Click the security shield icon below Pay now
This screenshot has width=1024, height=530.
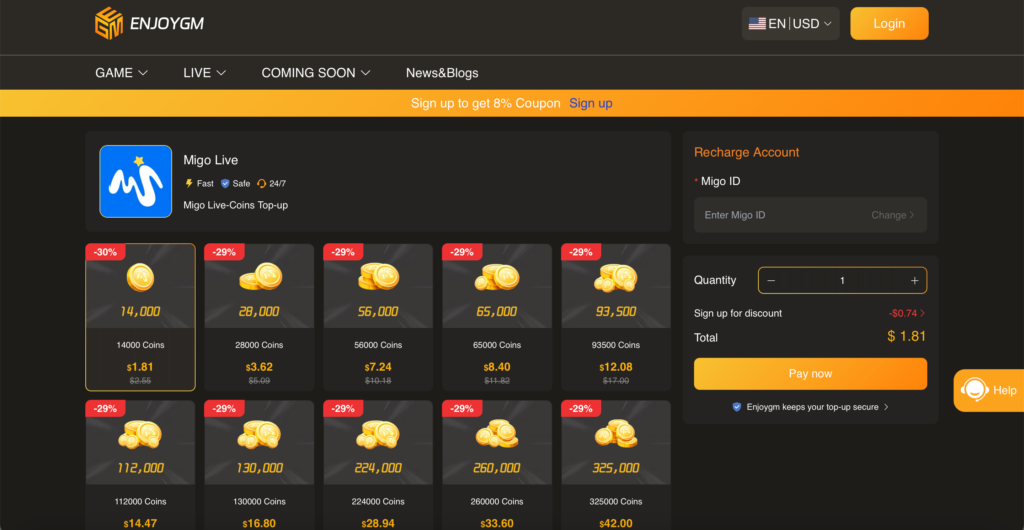pos(737,407)
